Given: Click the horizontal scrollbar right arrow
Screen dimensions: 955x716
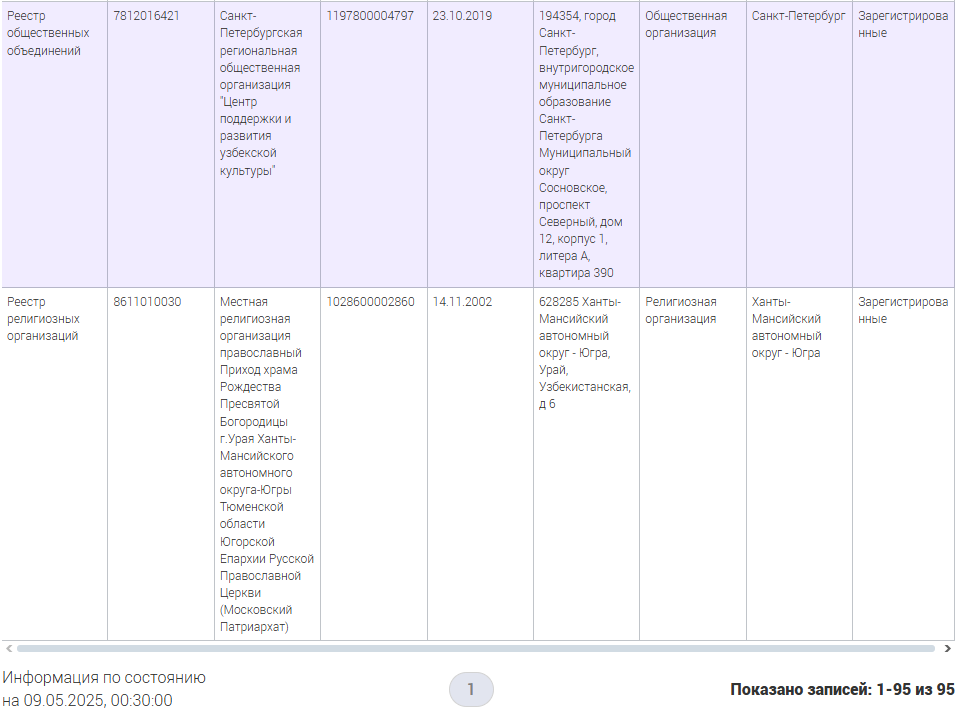Looking at the screenshot, I should 947,648.
